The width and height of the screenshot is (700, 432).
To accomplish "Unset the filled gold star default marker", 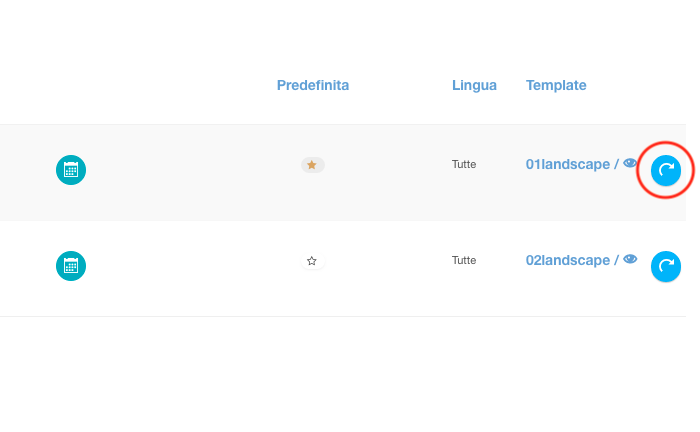I will 312,165.
